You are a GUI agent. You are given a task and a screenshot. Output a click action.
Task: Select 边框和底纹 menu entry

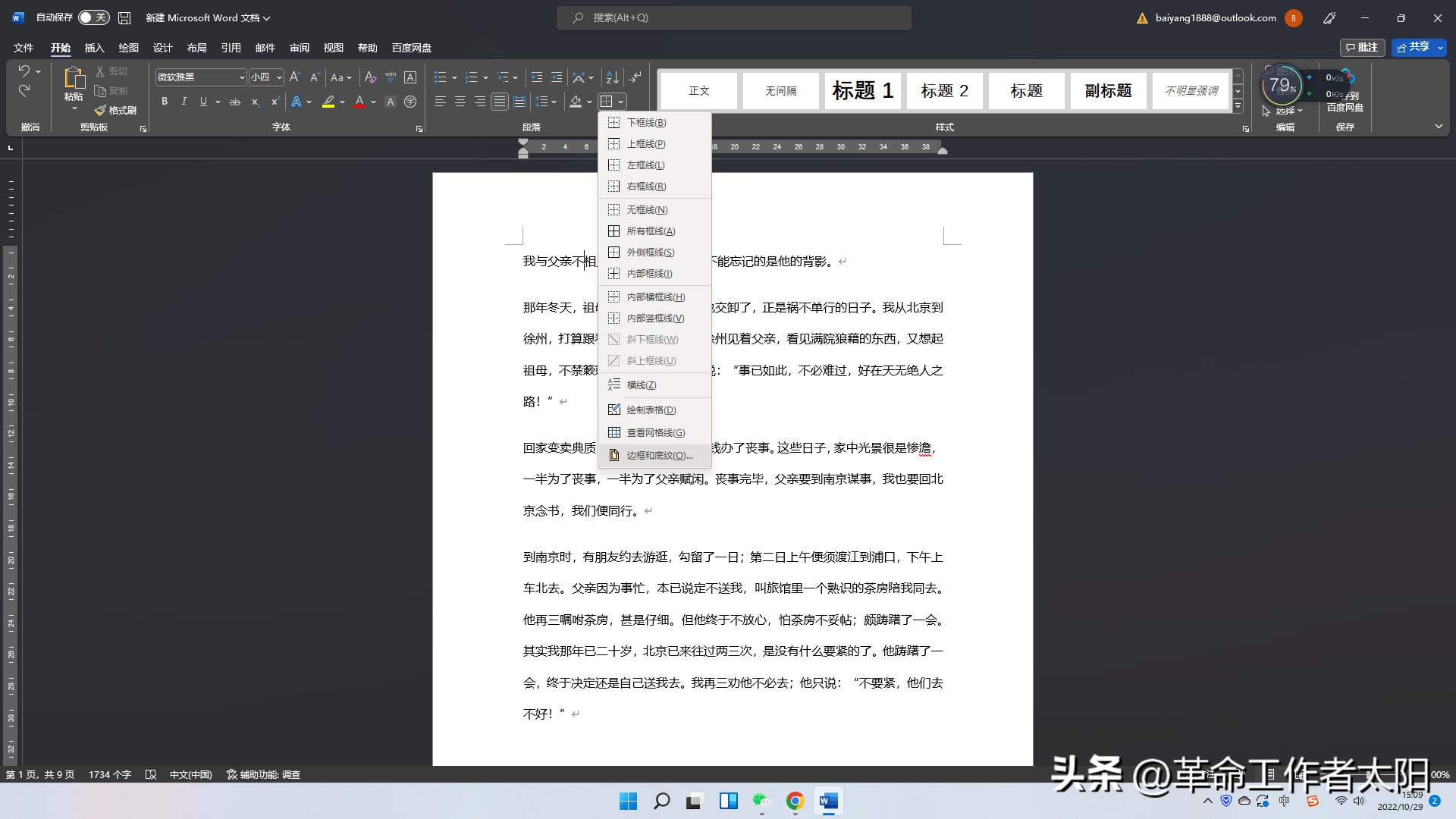point(659,456)
